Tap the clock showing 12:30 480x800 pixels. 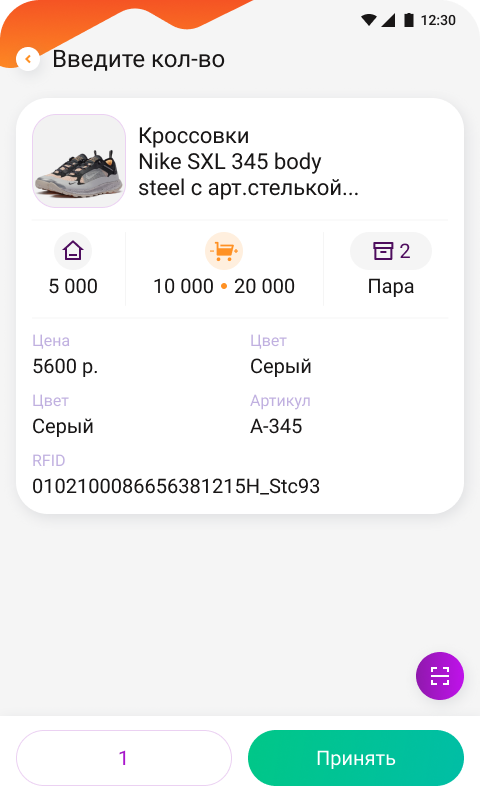438,20
